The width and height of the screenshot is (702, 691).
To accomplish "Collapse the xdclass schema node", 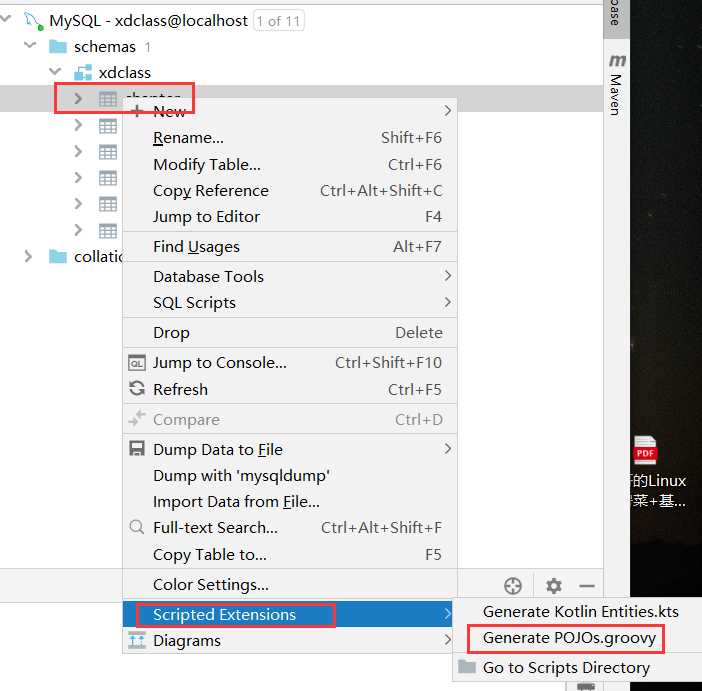I will [56, 71].
